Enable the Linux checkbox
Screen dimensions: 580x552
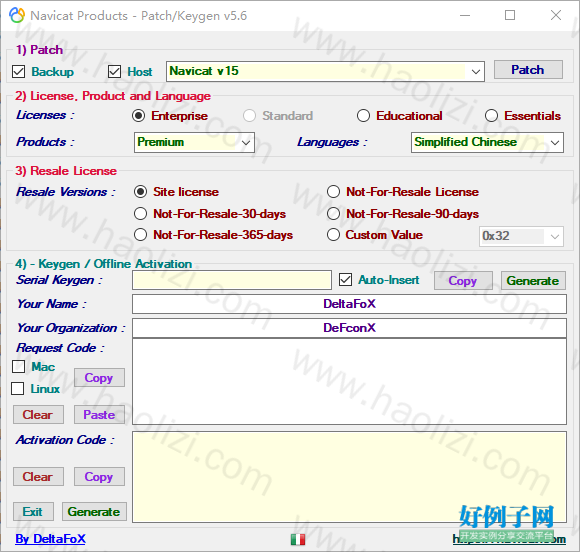[18, 389]
